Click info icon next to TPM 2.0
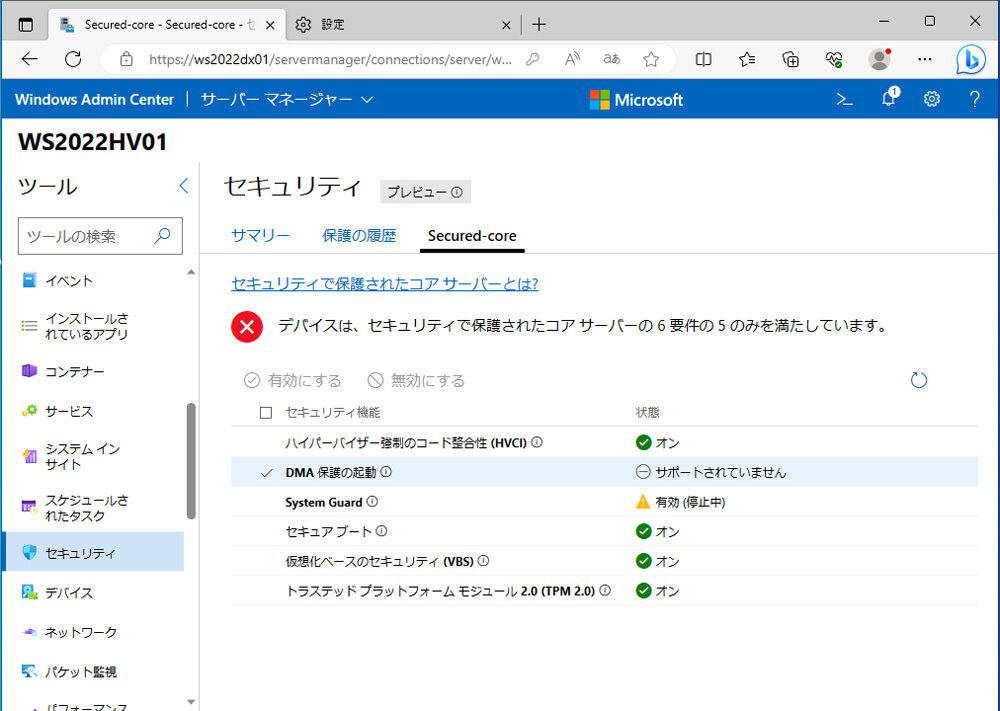Screen dimensions: 1000x711 point(605,590)
